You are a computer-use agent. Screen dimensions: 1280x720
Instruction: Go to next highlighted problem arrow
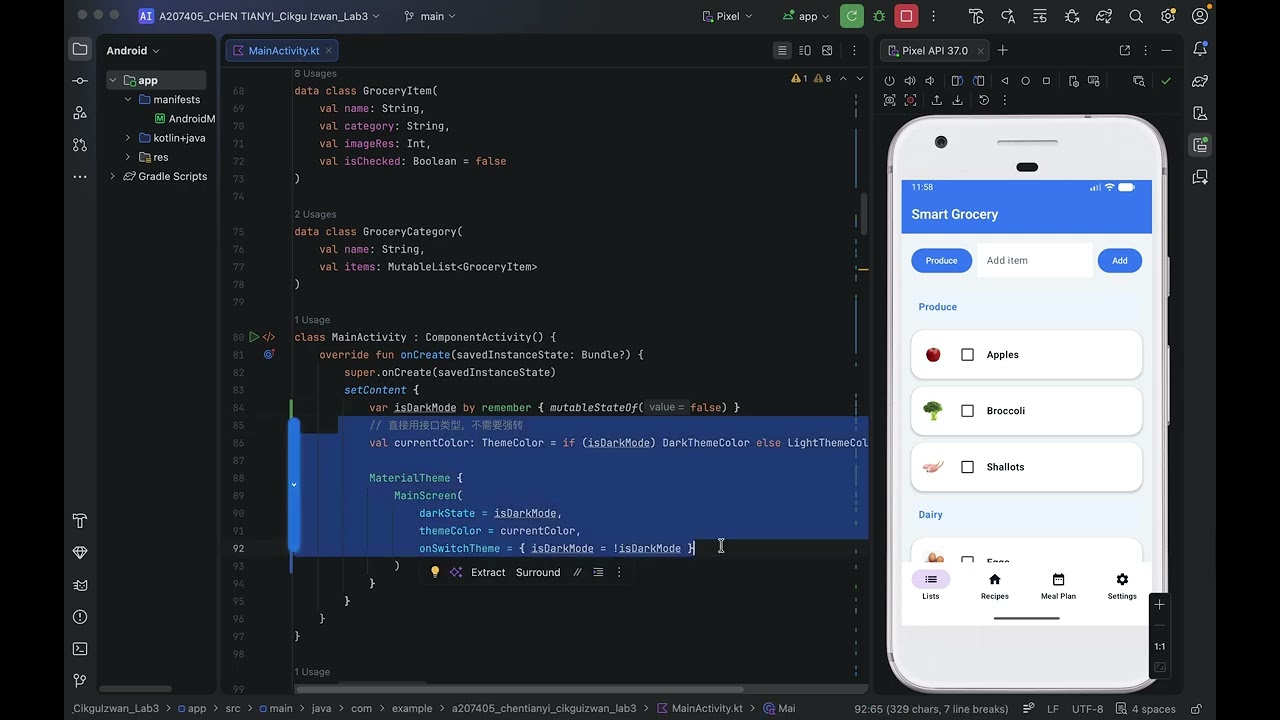point(859,78)
